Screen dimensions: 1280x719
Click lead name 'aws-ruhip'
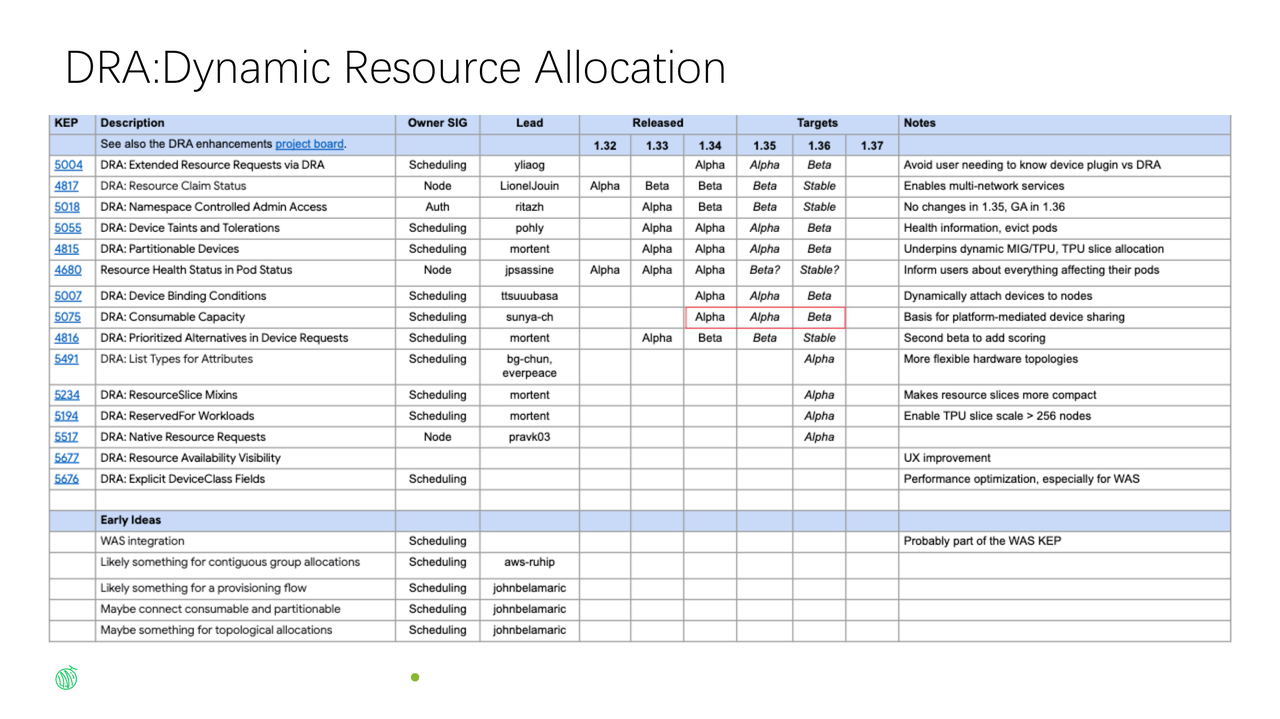point(529,562)
